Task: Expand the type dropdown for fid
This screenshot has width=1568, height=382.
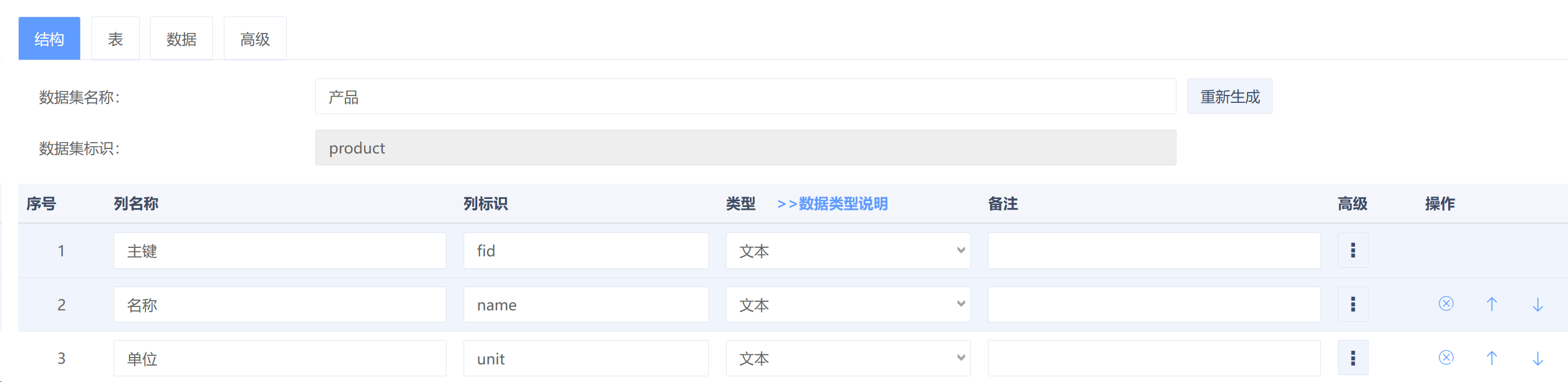Action: 848,250
